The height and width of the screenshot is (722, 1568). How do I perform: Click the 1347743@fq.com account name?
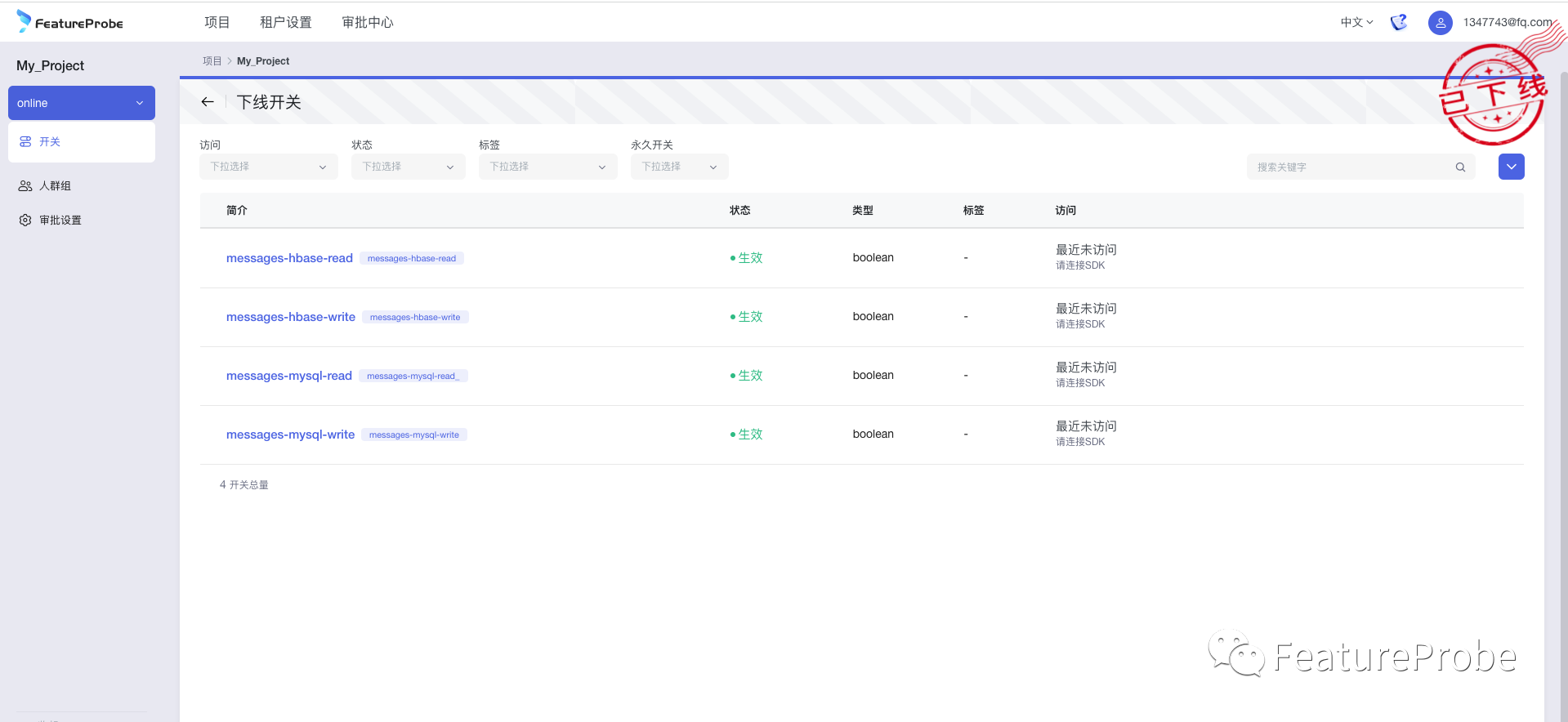[1508, 22]
